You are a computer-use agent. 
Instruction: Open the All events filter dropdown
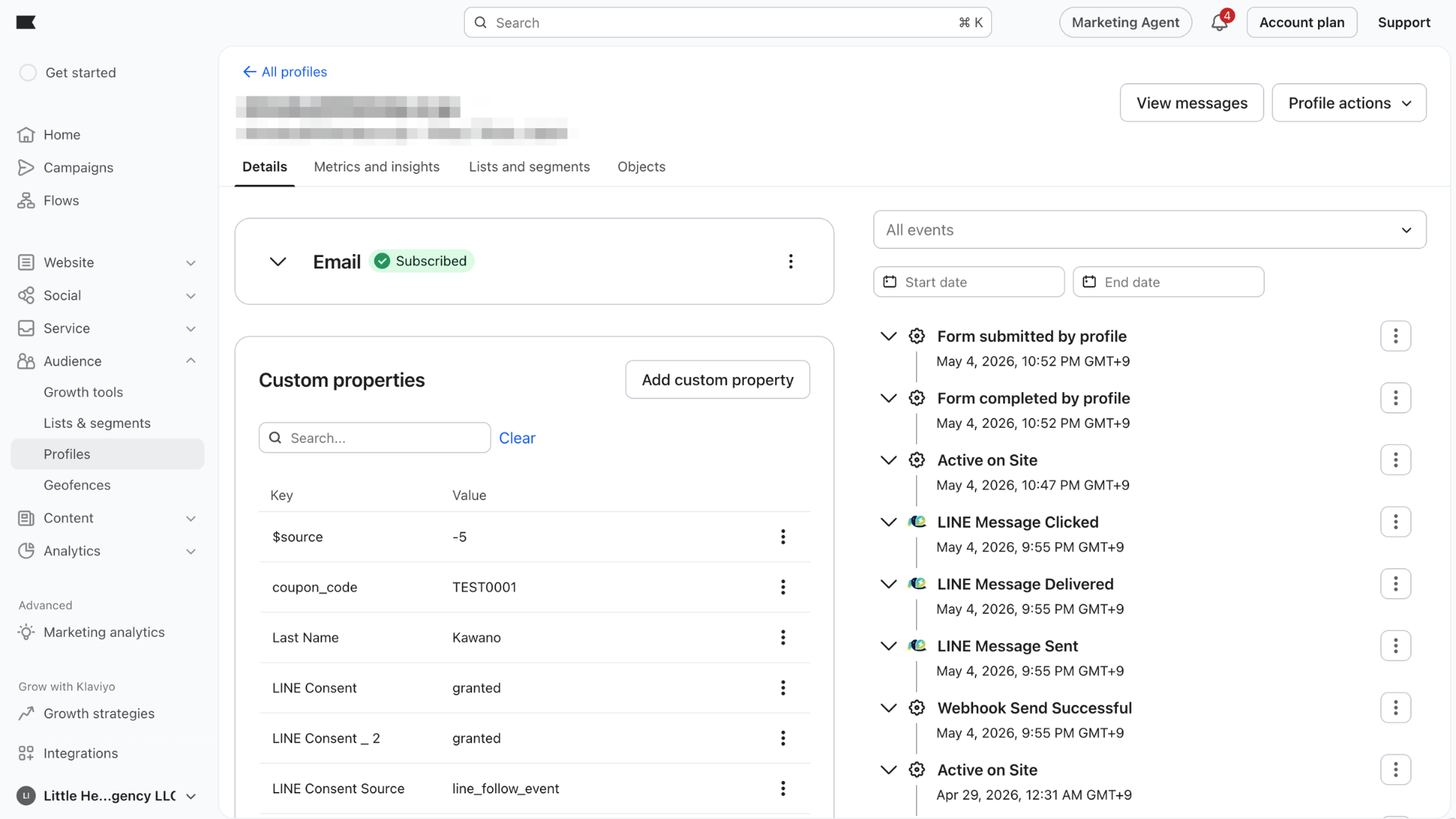tap(1150, 230)
